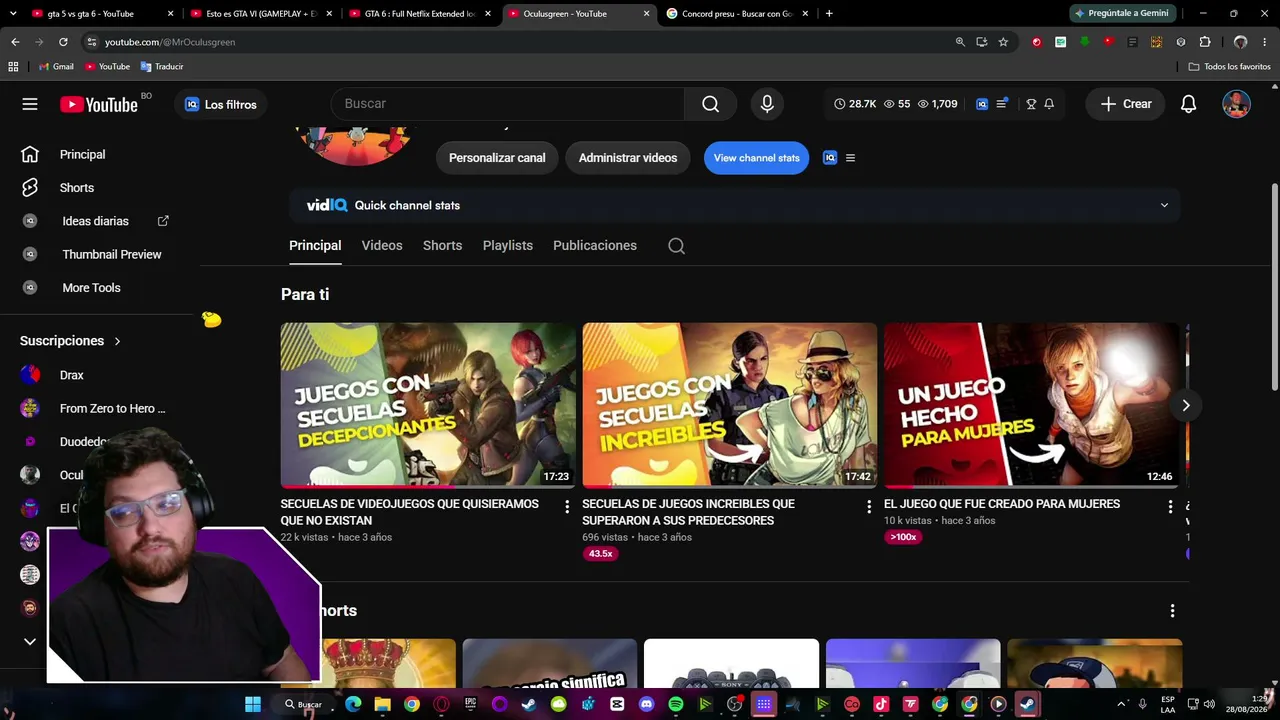
Task: Expand the Suscripciones section
Action: click(70, 341)
